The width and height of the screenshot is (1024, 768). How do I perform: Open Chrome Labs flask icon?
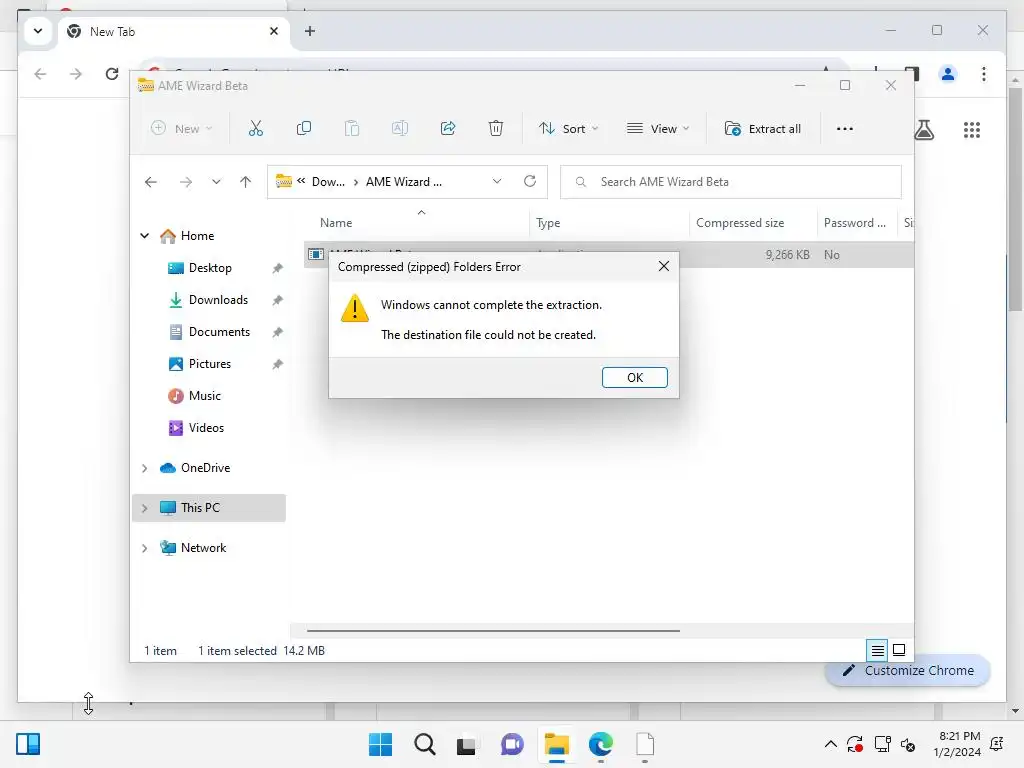(x=924, y=129)
